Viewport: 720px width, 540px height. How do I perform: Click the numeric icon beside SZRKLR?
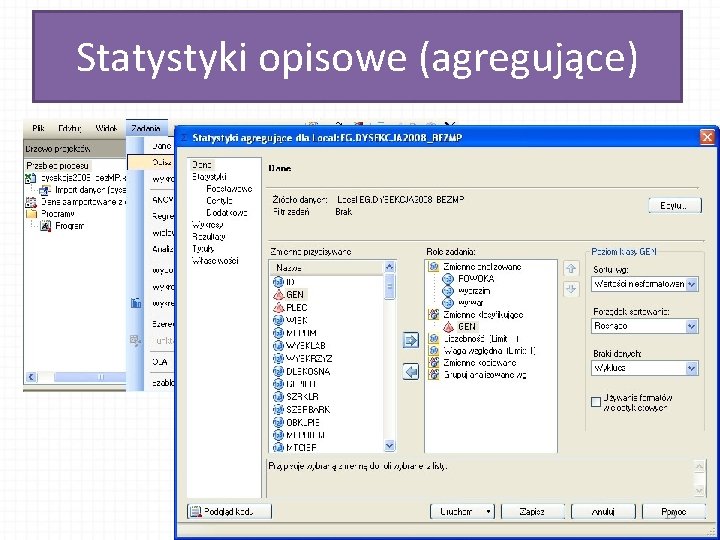278,396
